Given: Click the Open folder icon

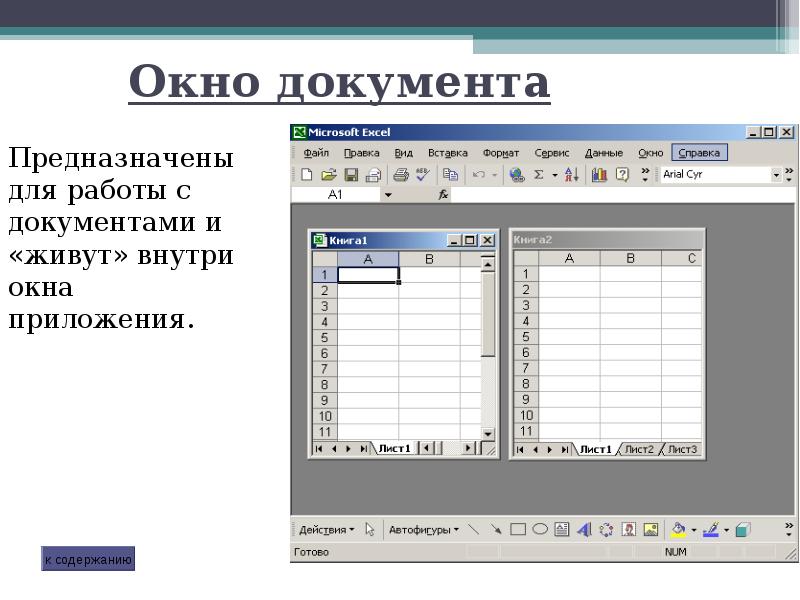Looking at the screenshot, I should click(328, 174).
